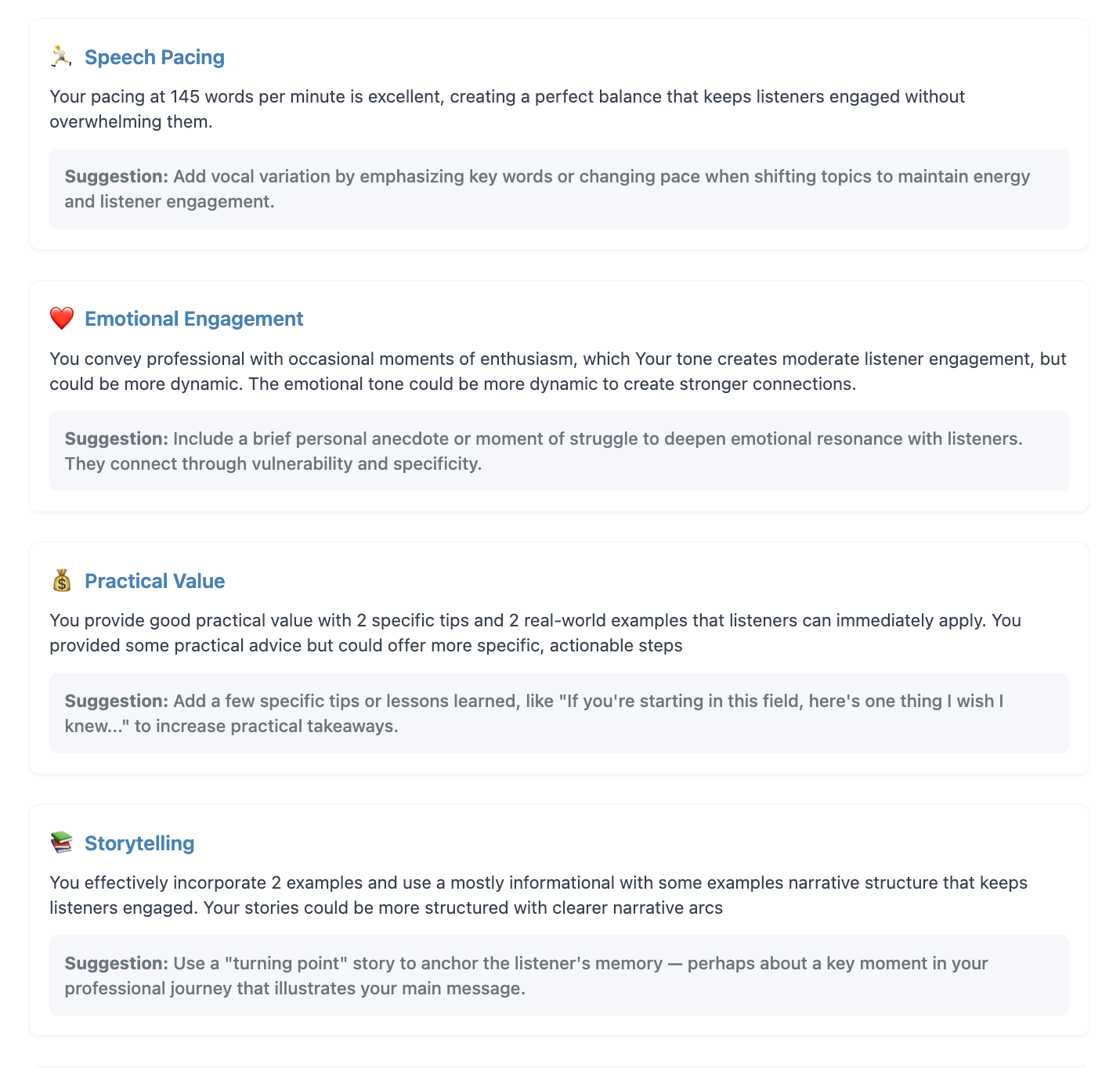The image size is (1120, 1068).
Task: Click the turning point story suggestion box
Action: click(x=559, y=976)
